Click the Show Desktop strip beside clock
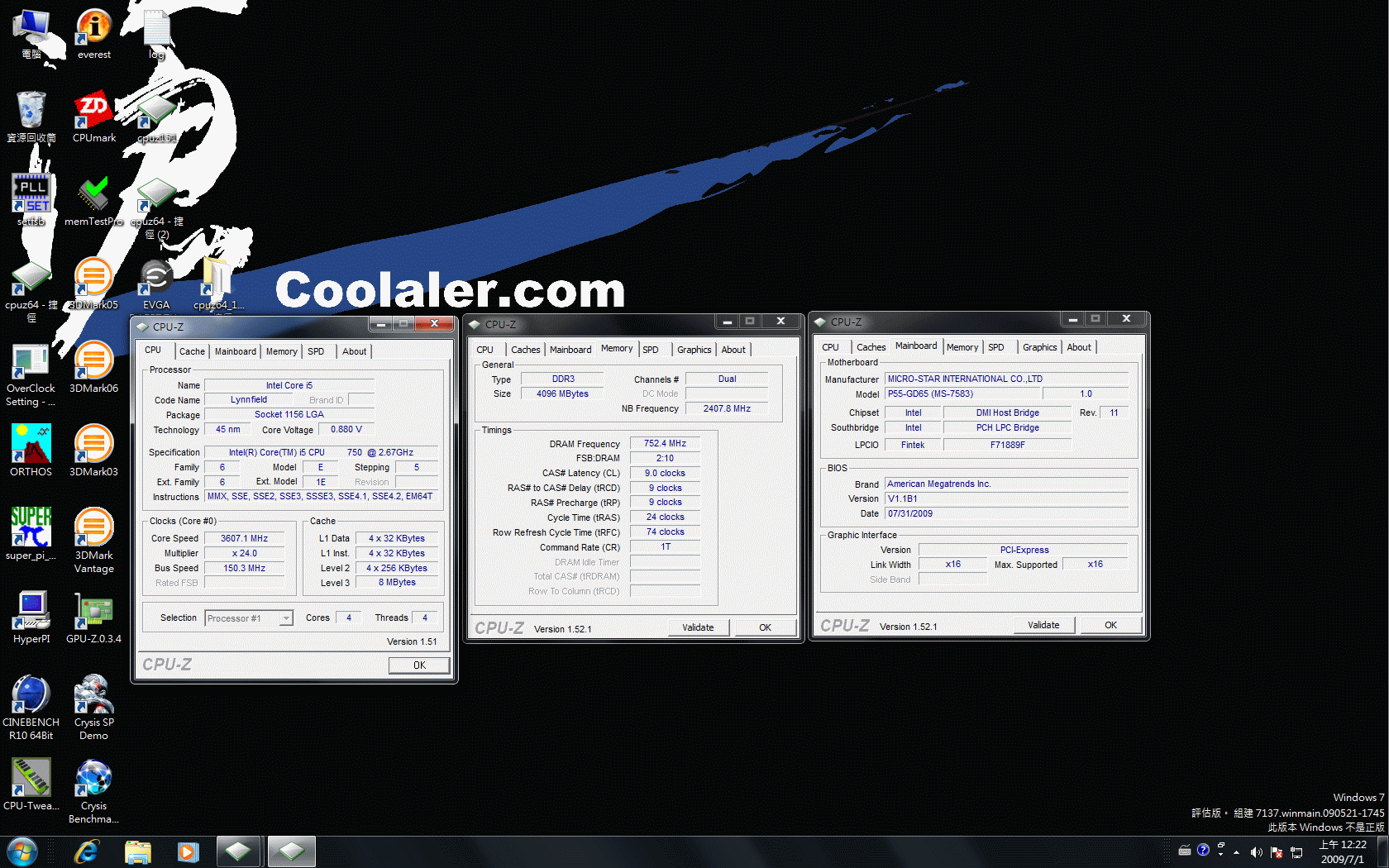The height and width of the screenshot is (868, 1389). pos(1382,851)
